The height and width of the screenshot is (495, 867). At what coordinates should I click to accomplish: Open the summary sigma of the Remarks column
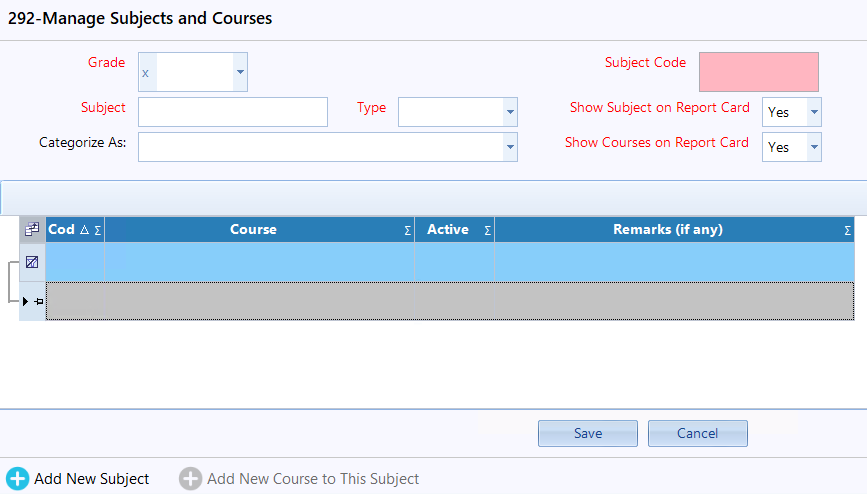click(848, 231)
